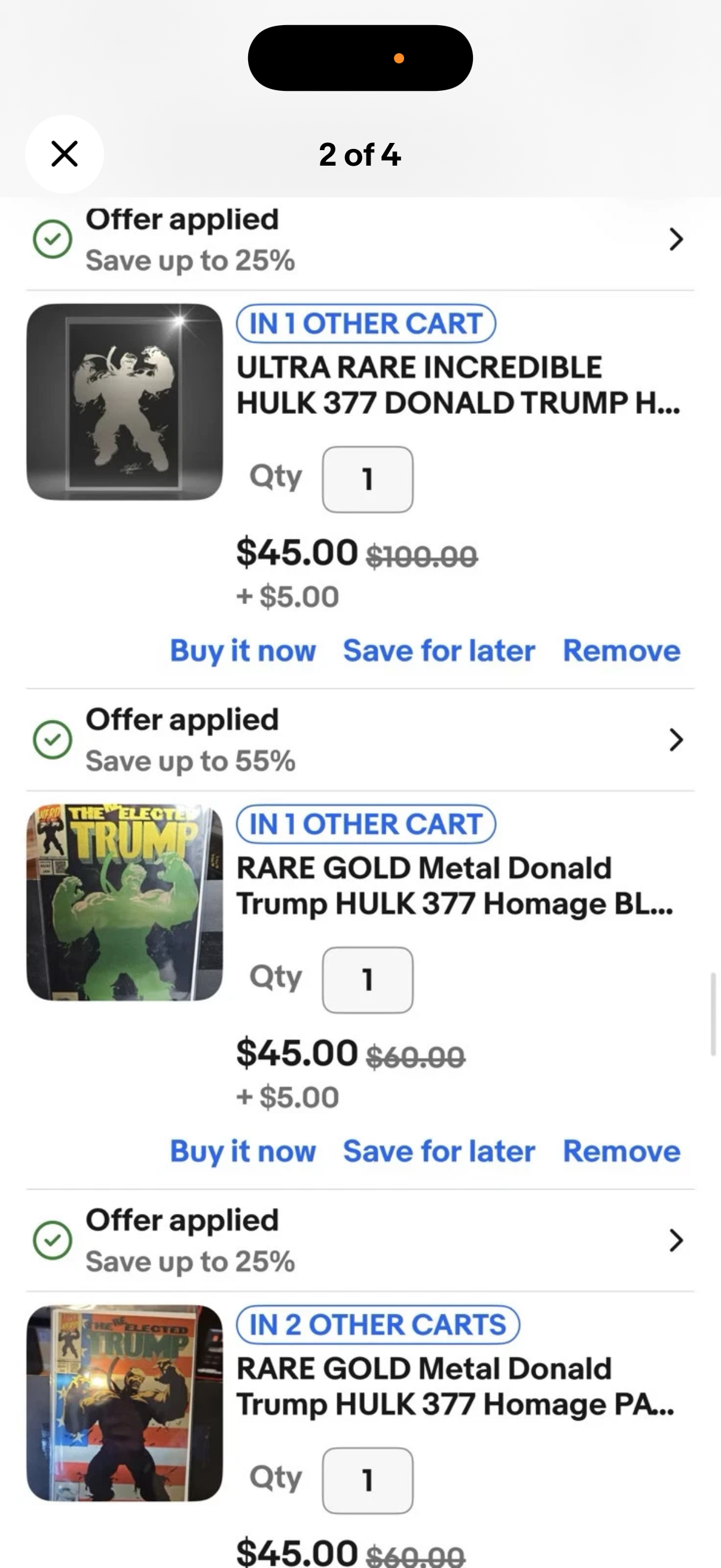Image resolution: width=721 pixels, height=1568 pixels.
Task: Buy it now for the Homage BL... item
Action: pyautogui.click(x=243, y=1151)
